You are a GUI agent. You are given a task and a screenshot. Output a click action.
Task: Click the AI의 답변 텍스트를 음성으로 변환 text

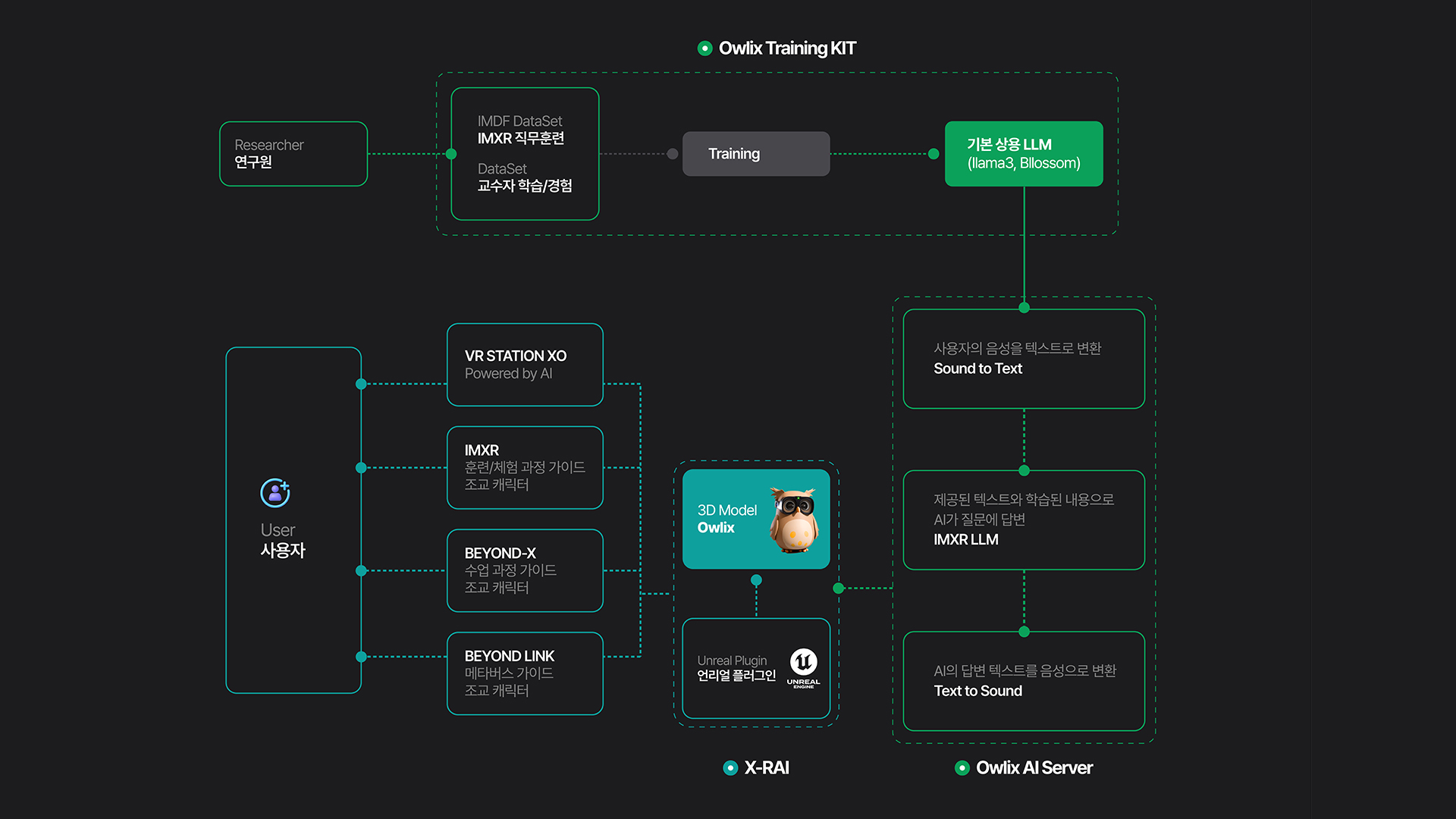[1025, 671]
